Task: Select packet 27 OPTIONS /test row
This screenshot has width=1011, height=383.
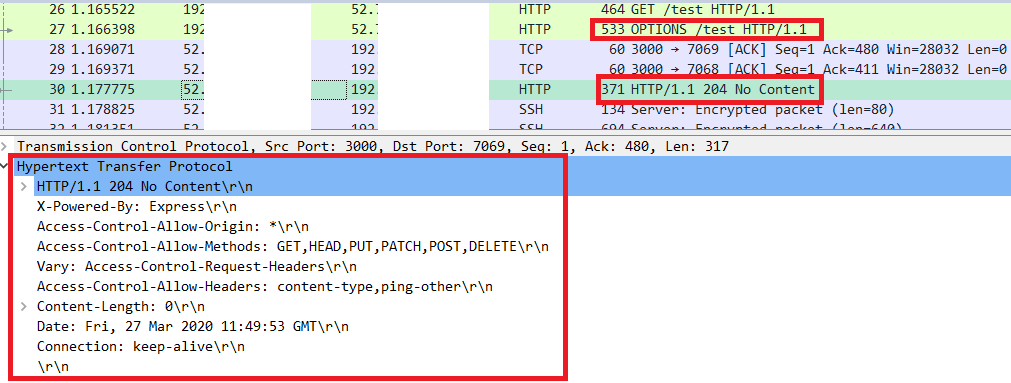Action: coord(506,30)
